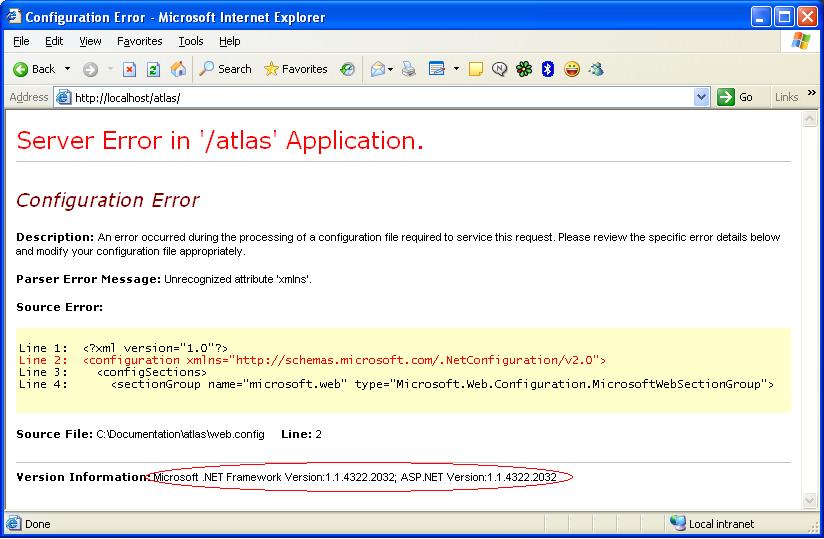
Task: Click the ASP.NET Version:1.1.4322.2032 text
Action: [478, 477]
